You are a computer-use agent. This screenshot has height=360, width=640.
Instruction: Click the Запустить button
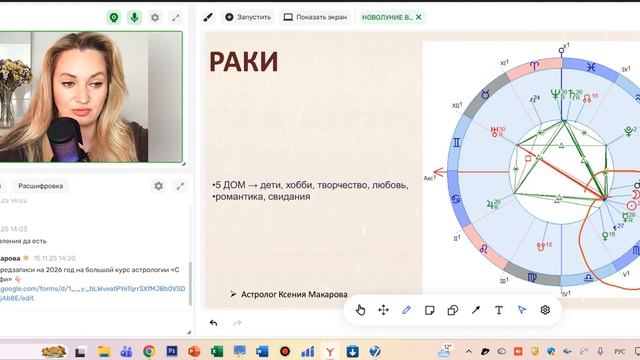[248, 17]
